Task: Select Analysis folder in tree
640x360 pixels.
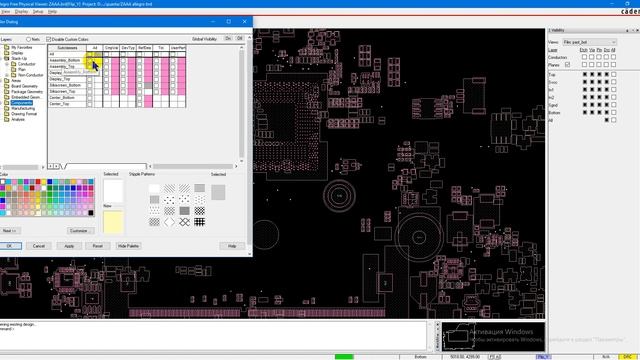Action: pyautogui.click(x=18, y=119)
